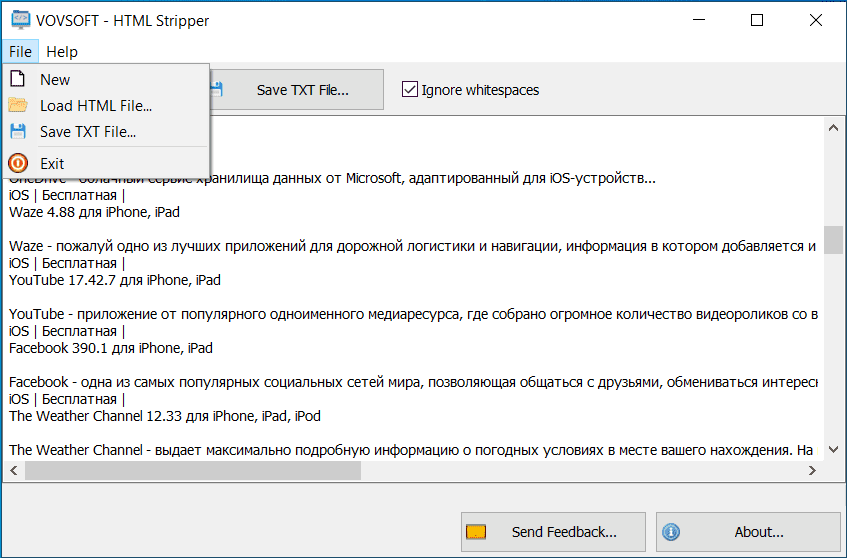Click the line starting 'YouTube - приложение от'
Screen dimensions: 847x558
(x=413, y=314)
